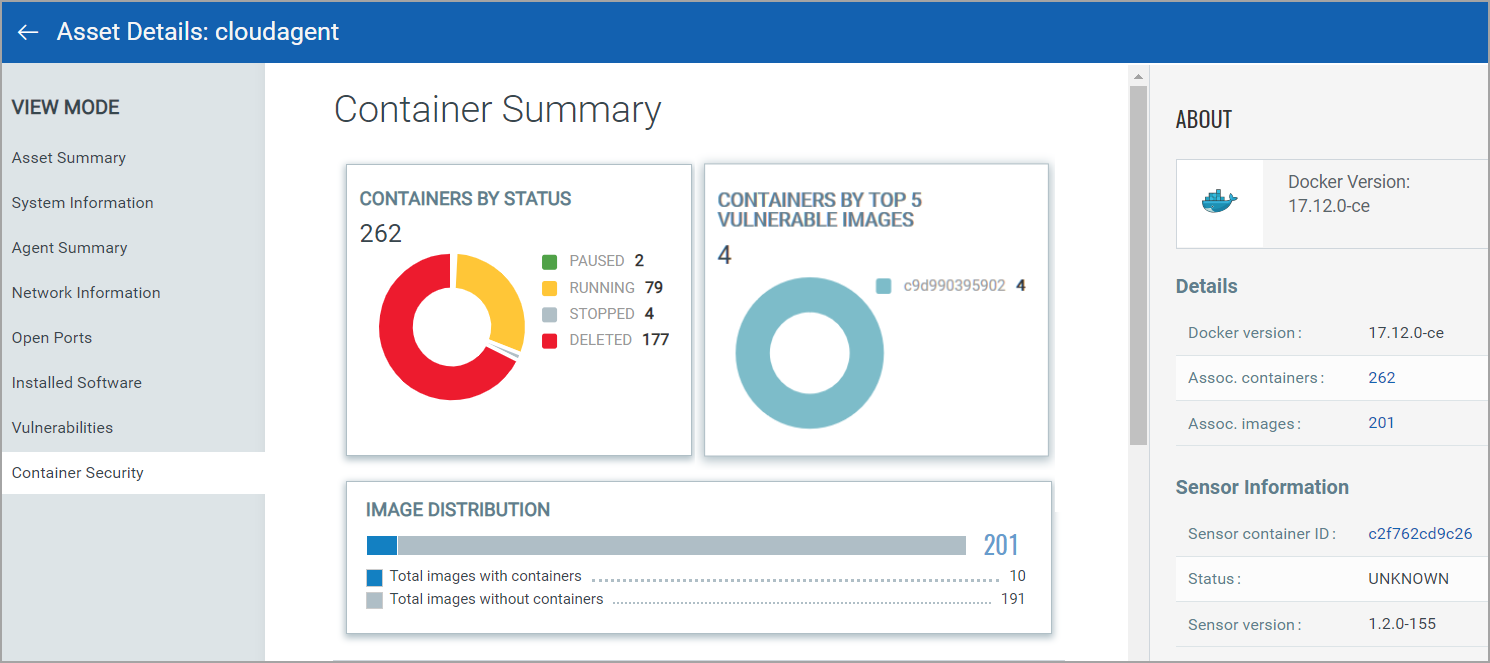Select Open Ports view
Screen dimensions: 1490x663
pyautogui.click(x=52, y=338)
